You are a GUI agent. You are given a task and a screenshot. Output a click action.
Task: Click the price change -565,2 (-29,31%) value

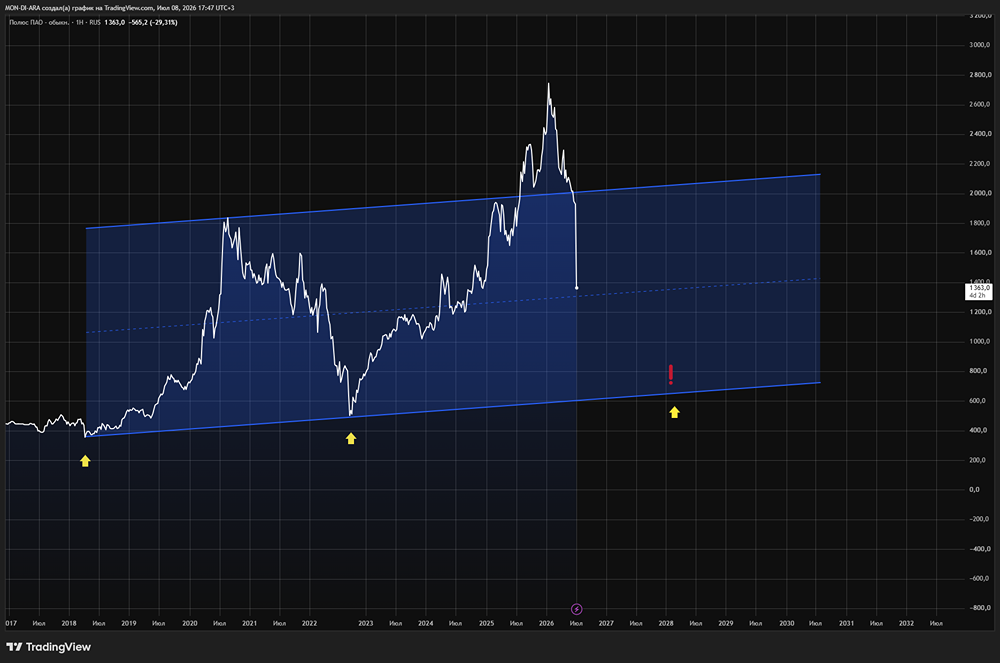[153, 22]
